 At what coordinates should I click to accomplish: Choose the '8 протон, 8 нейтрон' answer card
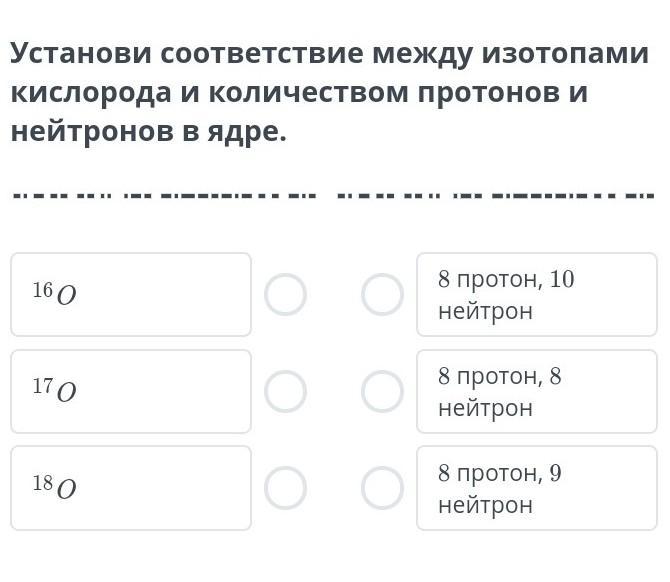[536, 391]
